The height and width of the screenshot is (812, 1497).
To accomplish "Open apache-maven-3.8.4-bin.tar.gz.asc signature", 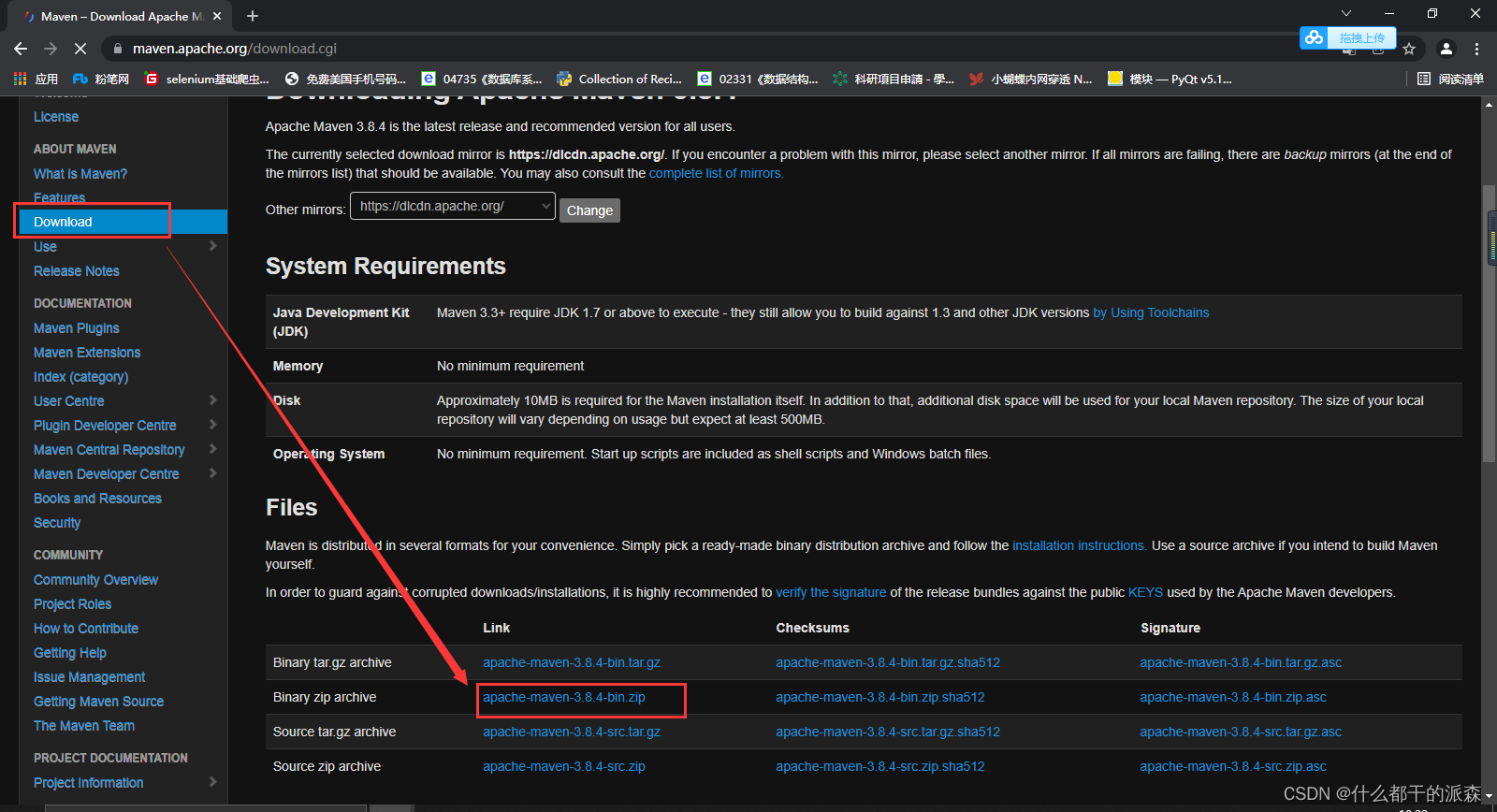I will pyautogui.click(x=1241, y=662).
